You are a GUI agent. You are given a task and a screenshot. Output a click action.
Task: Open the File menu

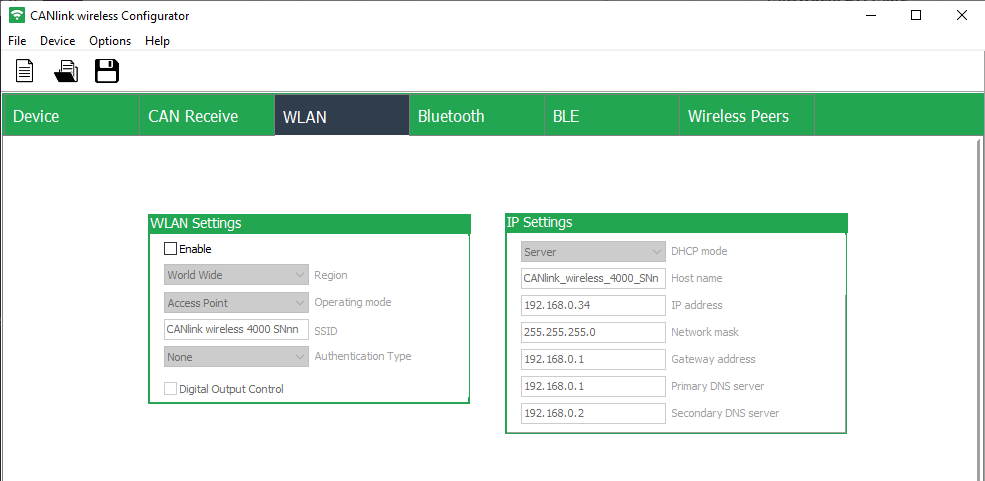pos(17,41)
